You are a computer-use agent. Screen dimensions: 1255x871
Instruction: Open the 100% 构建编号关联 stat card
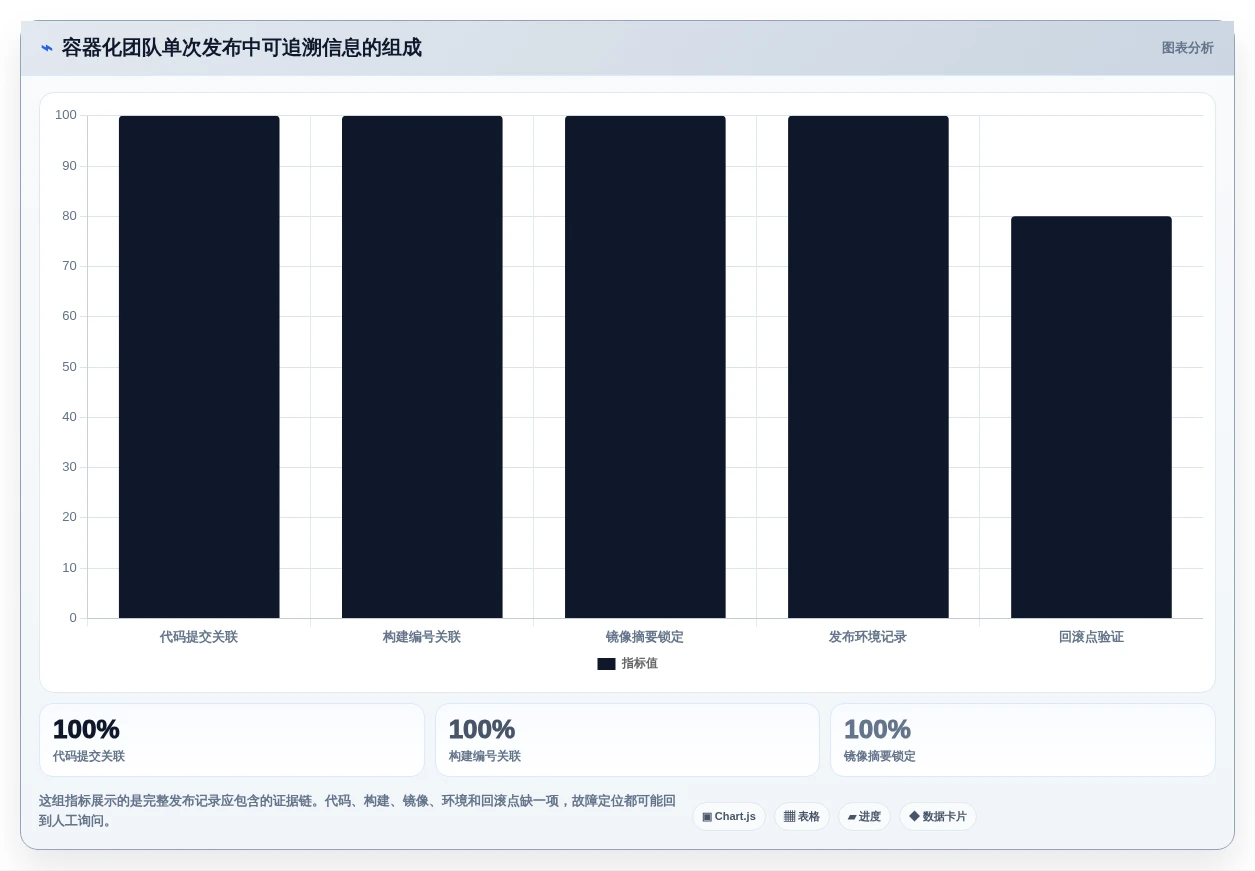(x=627, y=740)
